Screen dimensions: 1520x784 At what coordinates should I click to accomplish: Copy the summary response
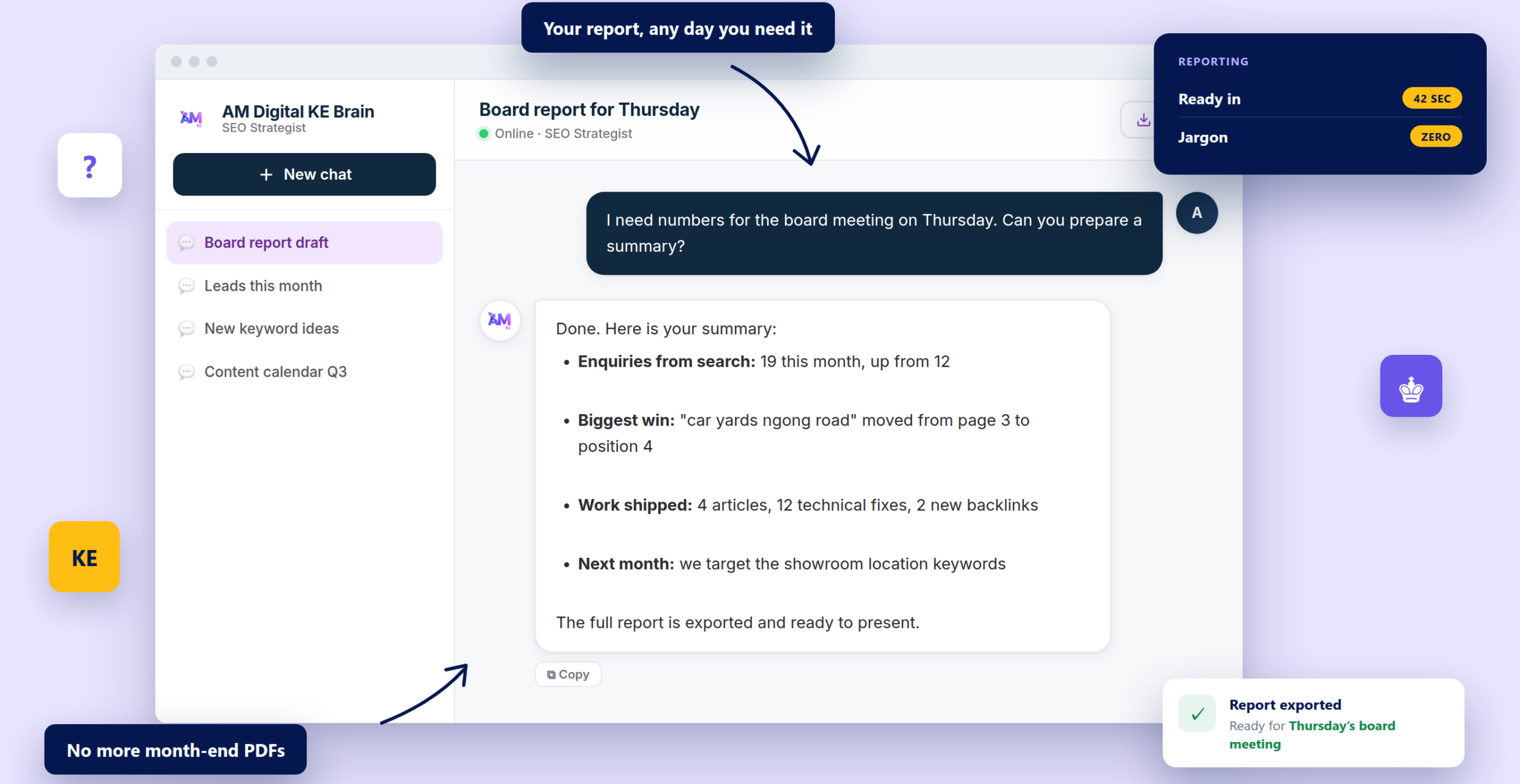point(568,674)
